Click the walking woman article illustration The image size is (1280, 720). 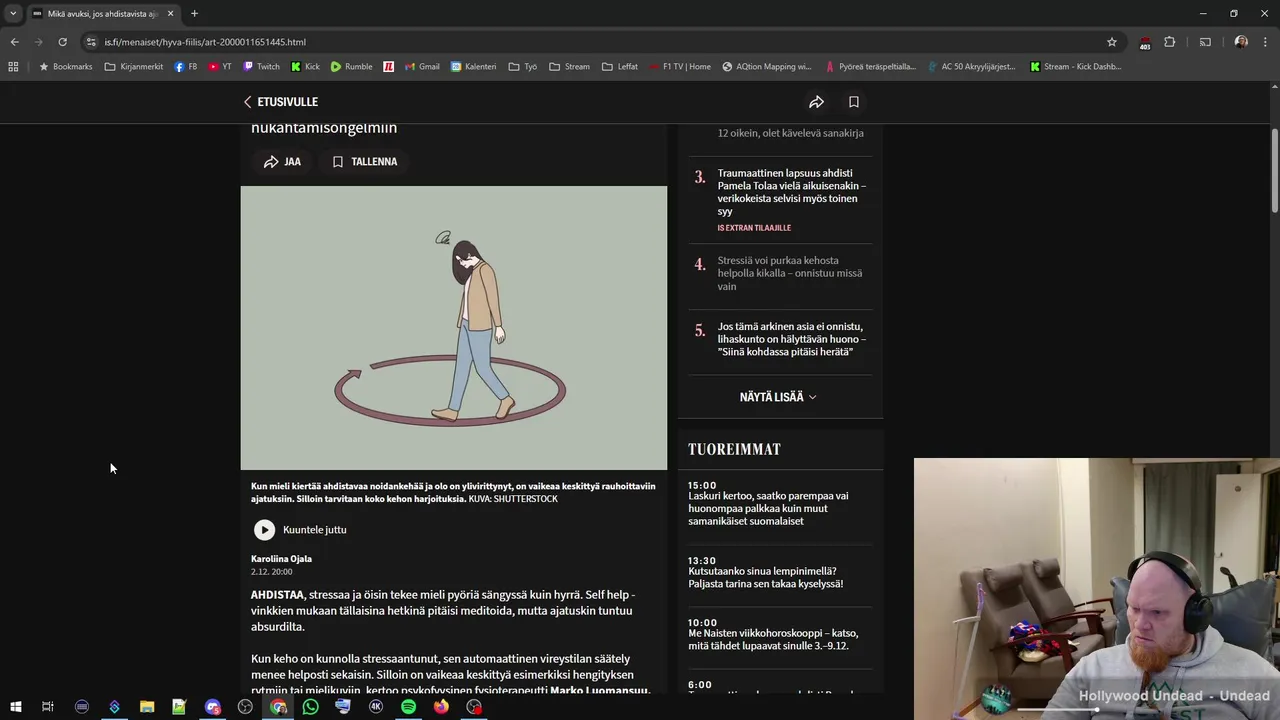click(x=453, y=328)
